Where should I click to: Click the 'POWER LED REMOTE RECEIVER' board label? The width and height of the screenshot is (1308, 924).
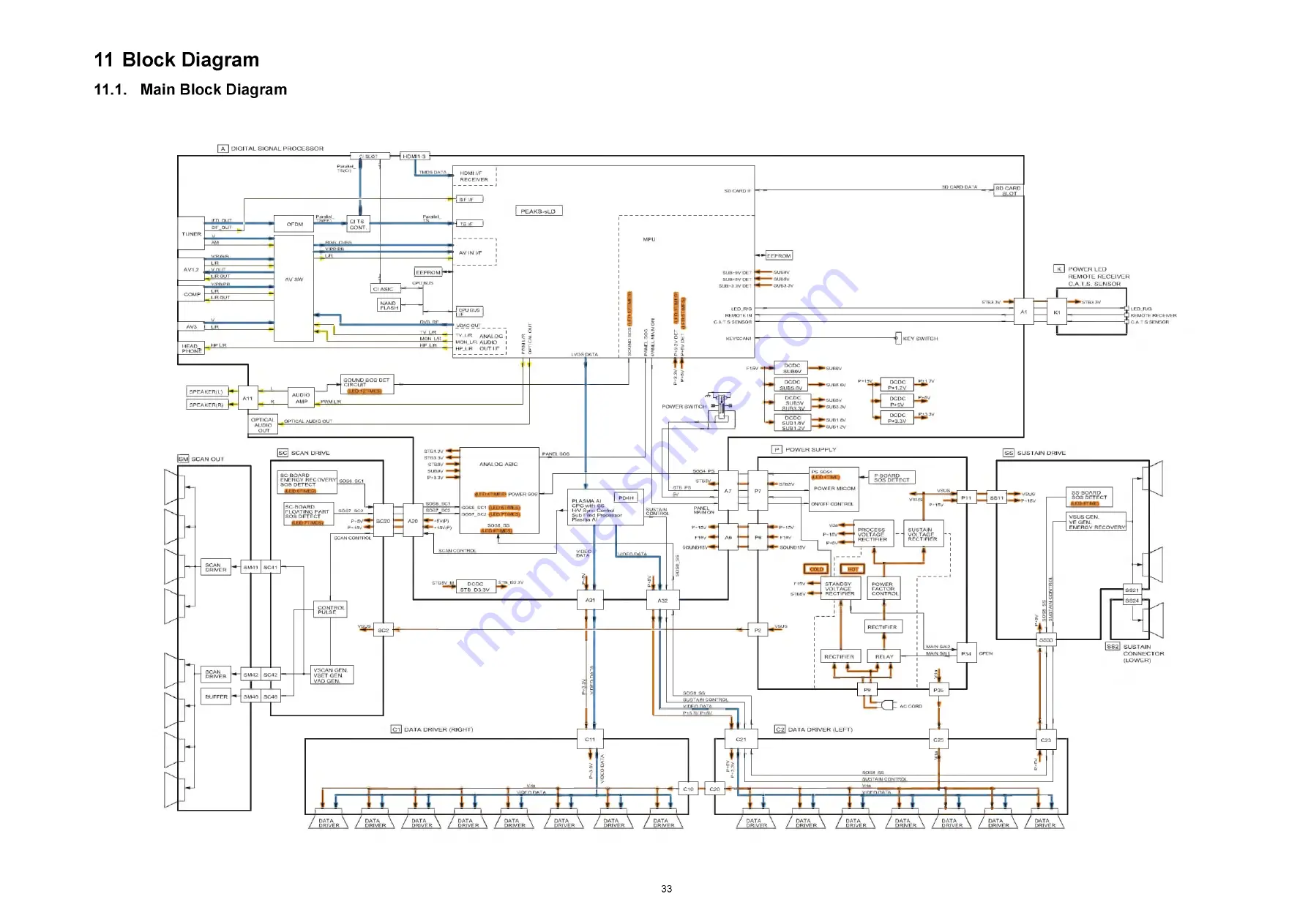pos(1098,277)
